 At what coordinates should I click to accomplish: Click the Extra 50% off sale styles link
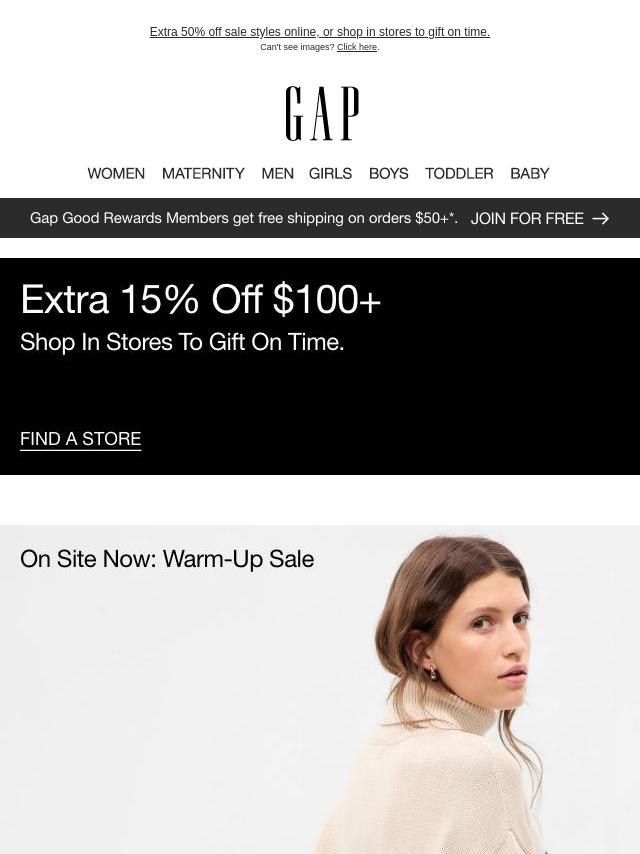click(x=320, y=32)
